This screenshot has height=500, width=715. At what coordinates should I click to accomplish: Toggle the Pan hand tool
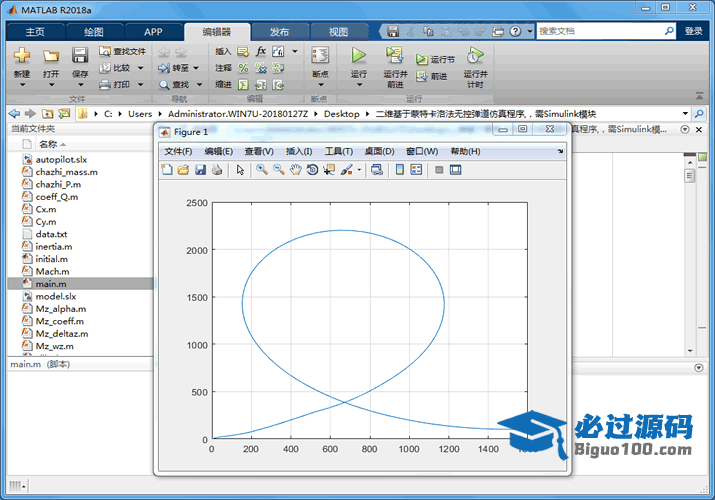[295, 170]
